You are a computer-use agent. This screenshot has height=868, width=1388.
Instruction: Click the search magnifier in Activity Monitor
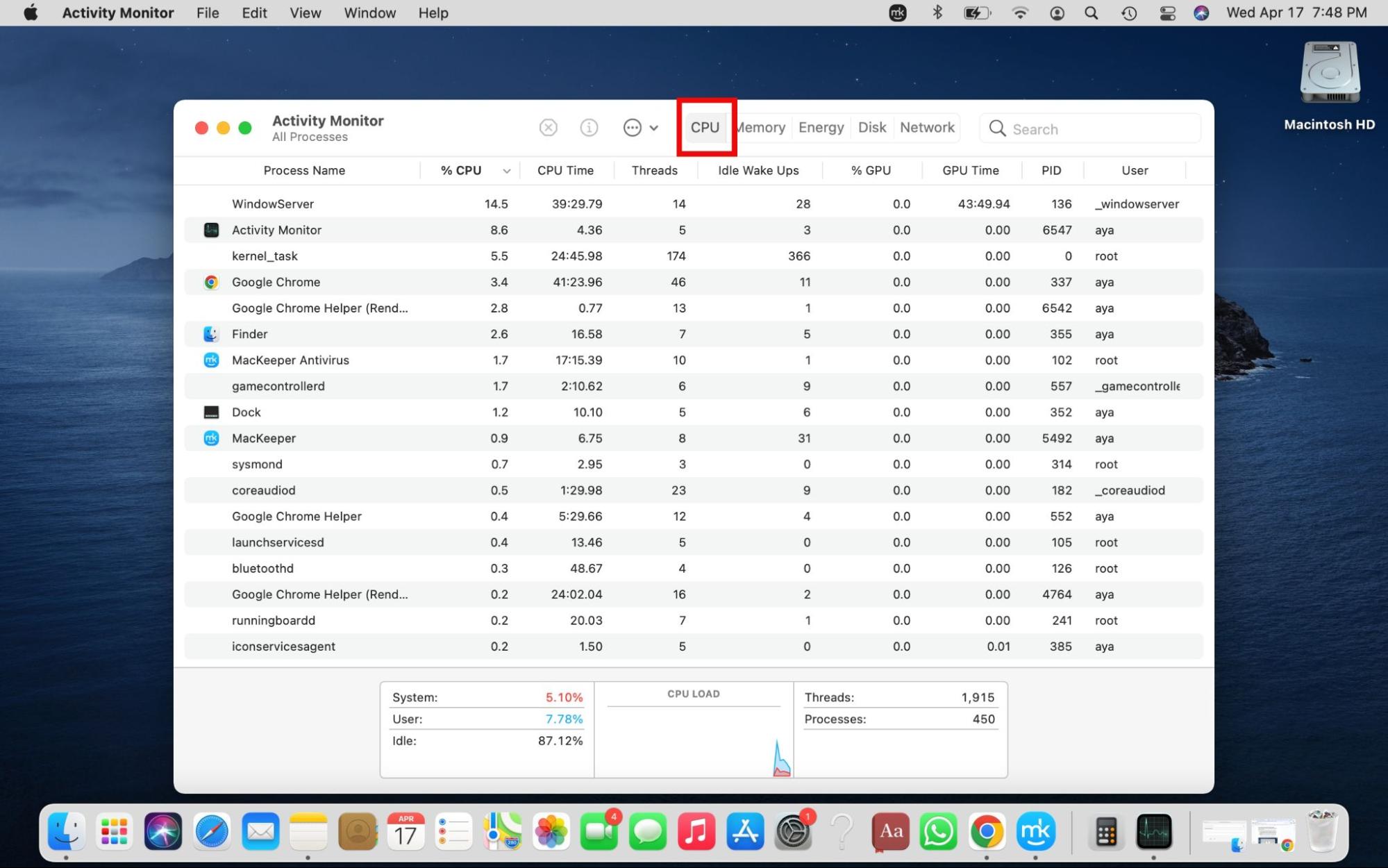pos(998,128)
